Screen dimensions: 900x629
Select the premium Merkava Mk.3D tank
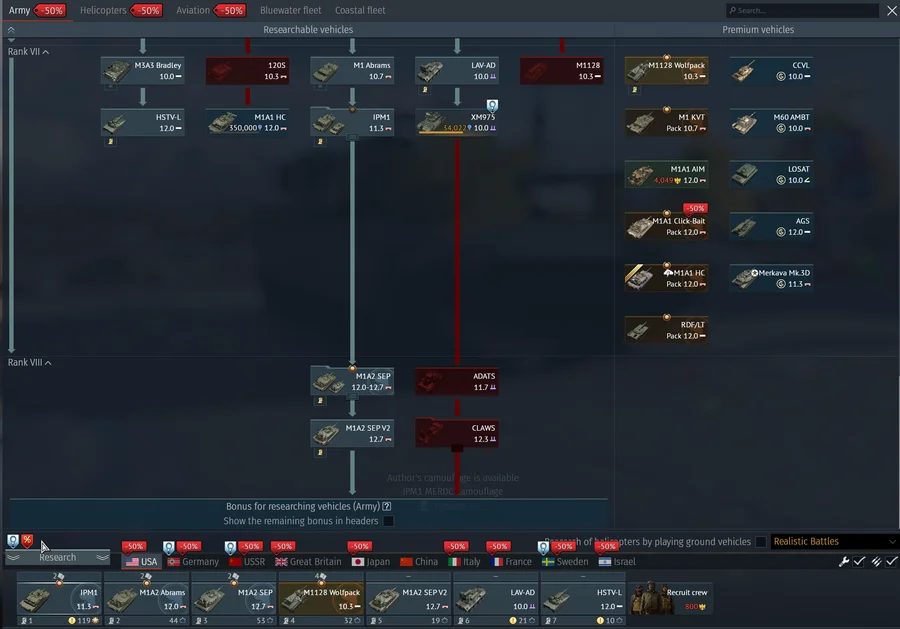click(770, 278)
